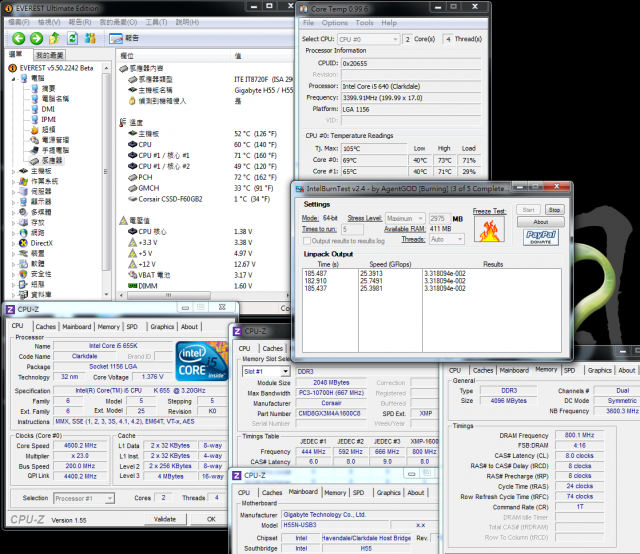Click the Freeze Test label link

(x=489, y=211)
